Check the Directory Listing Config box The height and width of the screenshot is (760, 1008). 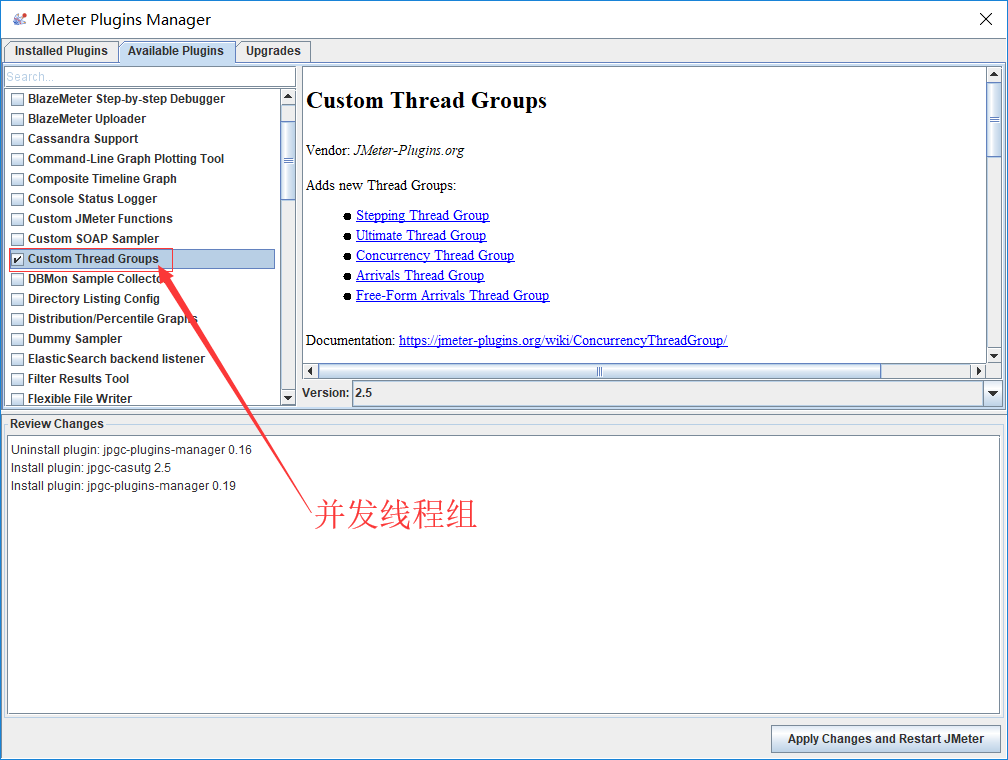point(17,299)
